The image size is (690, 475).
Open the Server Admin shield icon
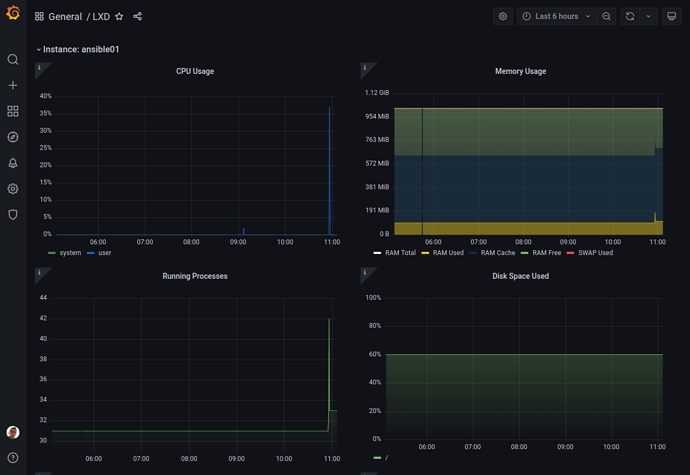13,215
